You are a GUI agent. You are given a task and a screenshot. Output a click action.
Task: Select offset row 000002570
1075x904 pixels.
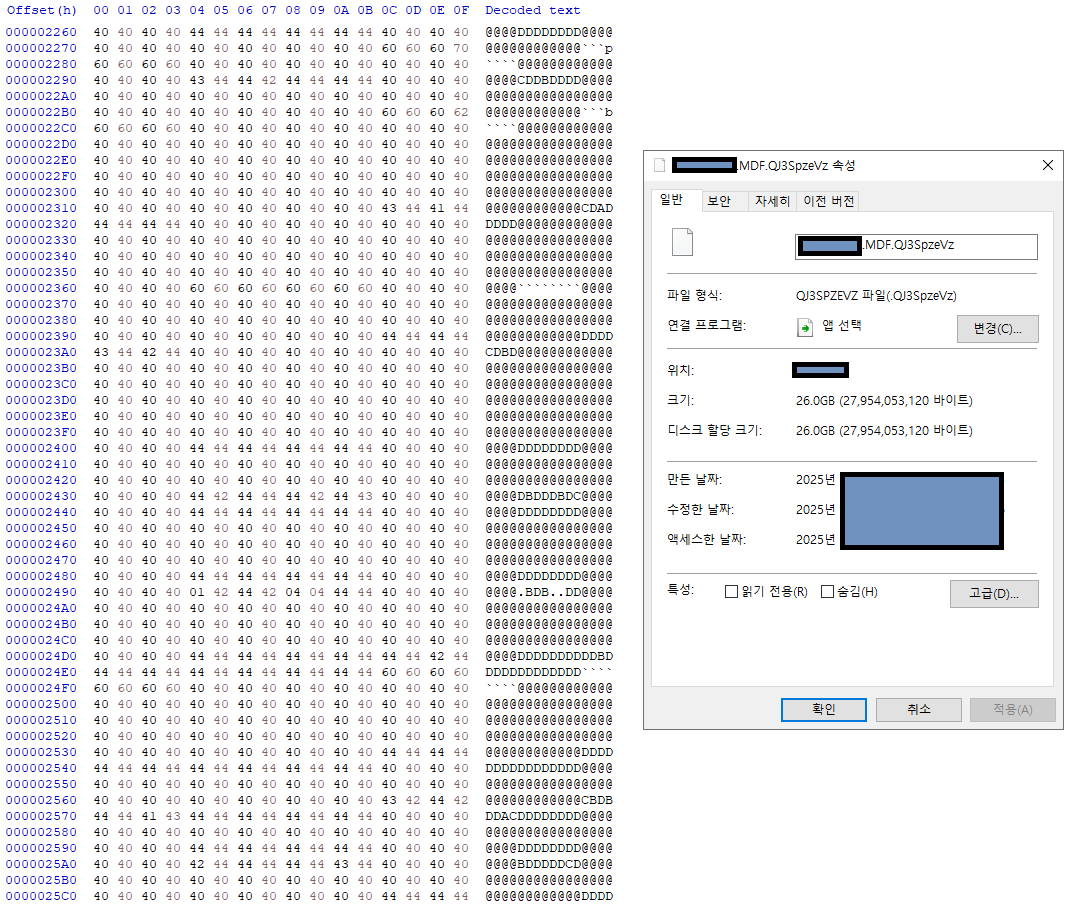tap(41, 816)
